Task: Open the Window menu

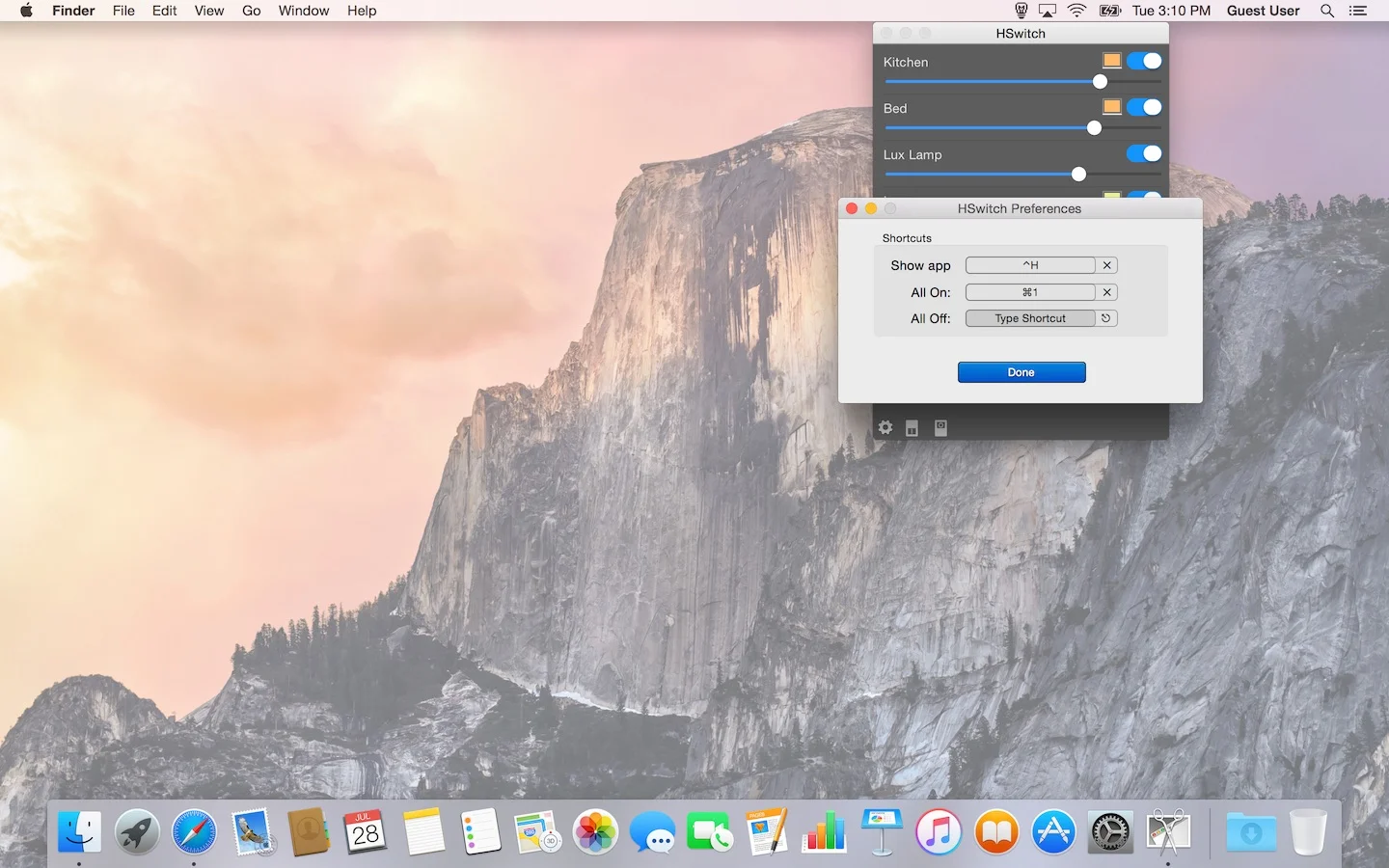Action: [x=304, y=11]
